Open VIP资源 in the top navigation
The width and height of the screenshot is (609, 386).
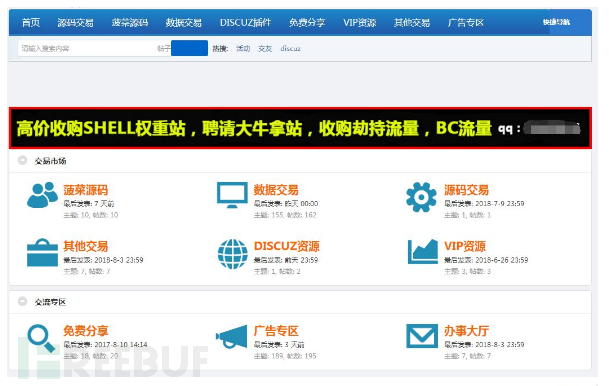360,23
